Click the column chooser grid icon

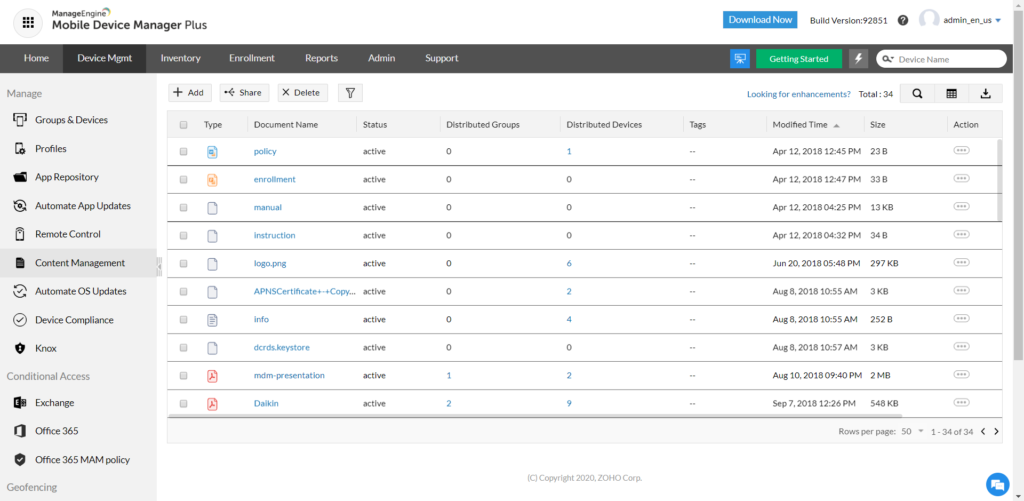point(951,93)
